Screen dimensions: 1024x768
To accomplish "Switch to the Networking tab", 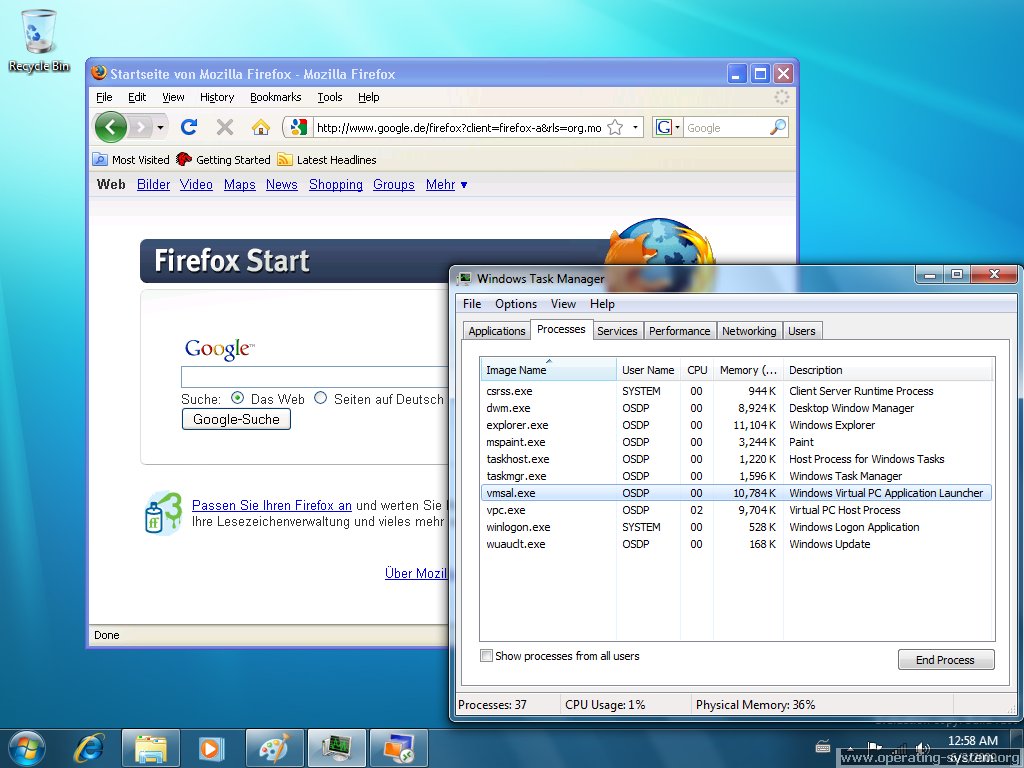I will (x=749, y=330).
